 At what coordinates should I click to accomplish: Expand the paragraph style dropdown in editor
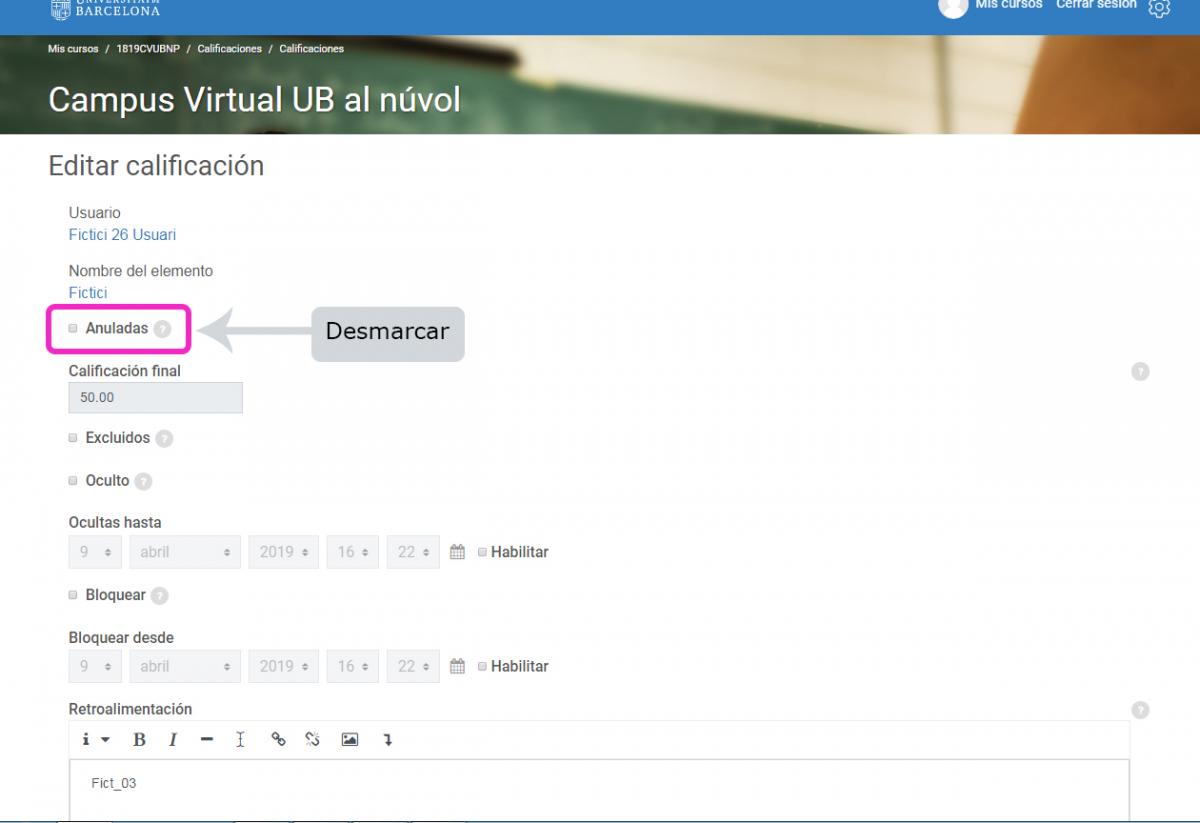tap(96, 740)
